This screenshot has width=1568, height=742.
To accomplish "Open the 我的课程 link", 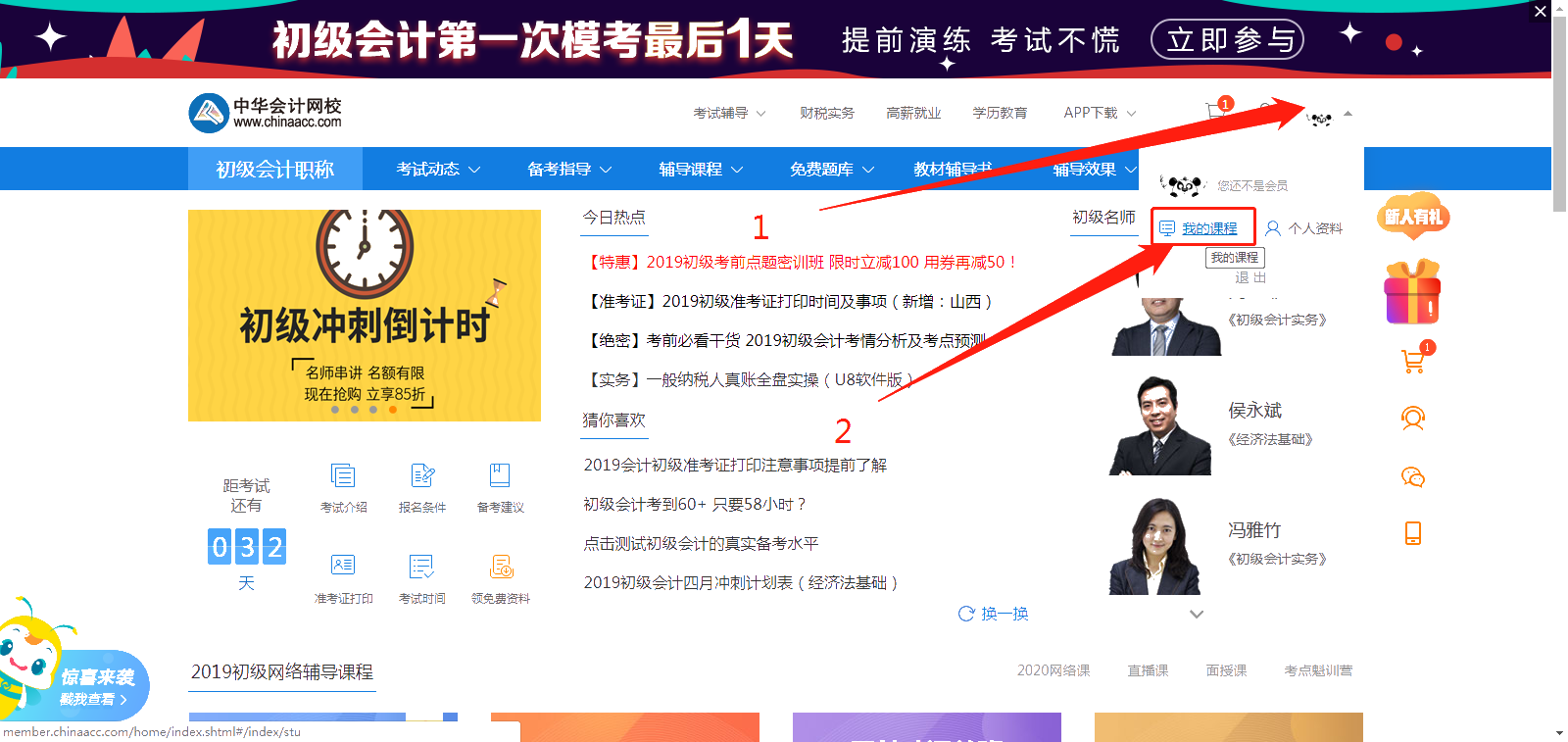I will coord(1209,228).
